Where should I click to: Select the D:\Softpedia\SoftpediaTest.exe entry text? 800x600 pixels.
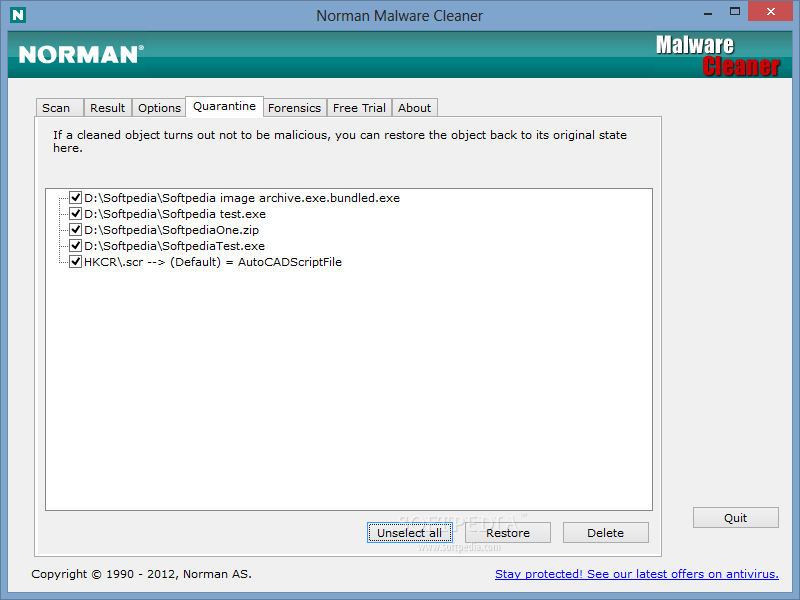point(174,246)
